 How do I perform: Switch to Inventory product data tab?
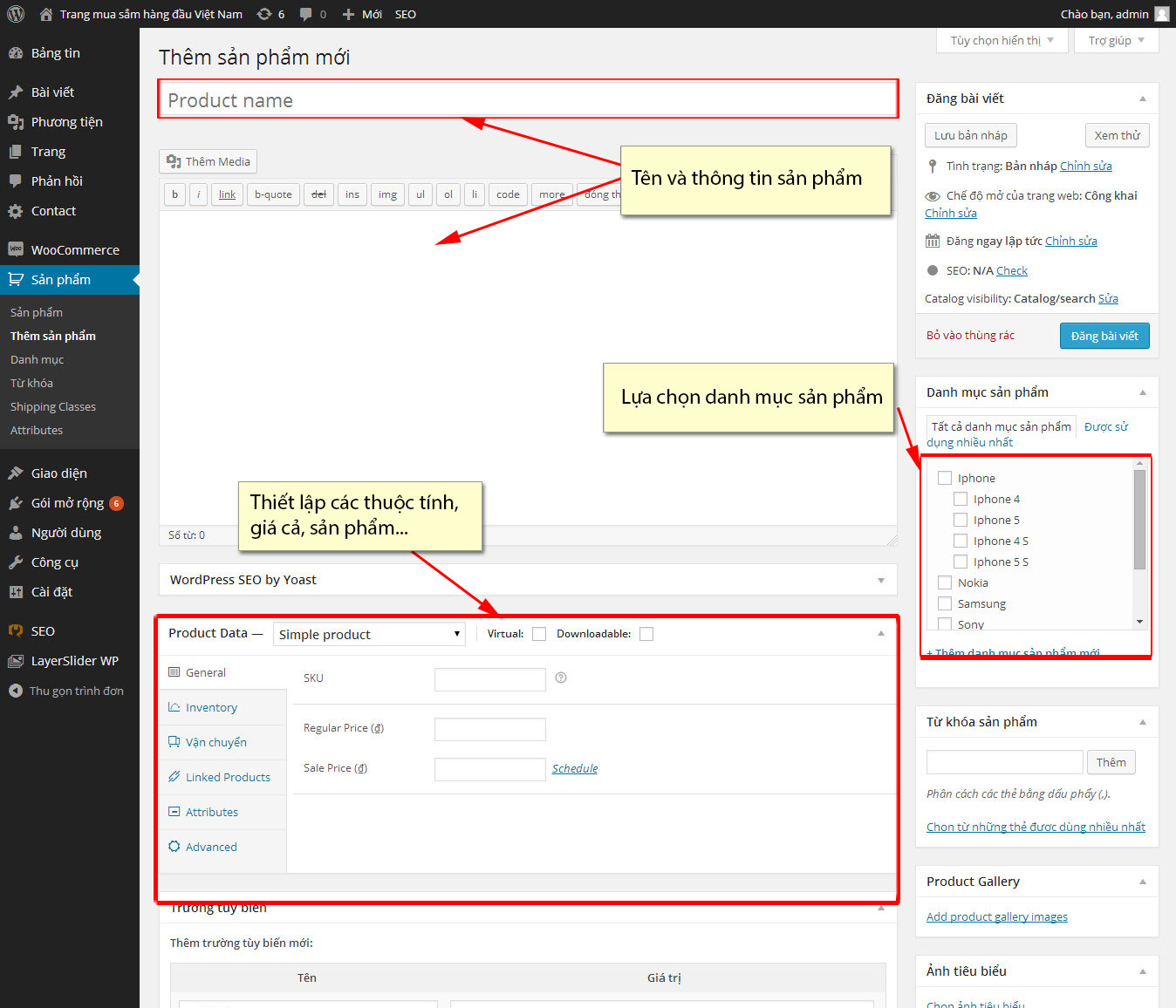pyautogui.click(x=223, y=707)
